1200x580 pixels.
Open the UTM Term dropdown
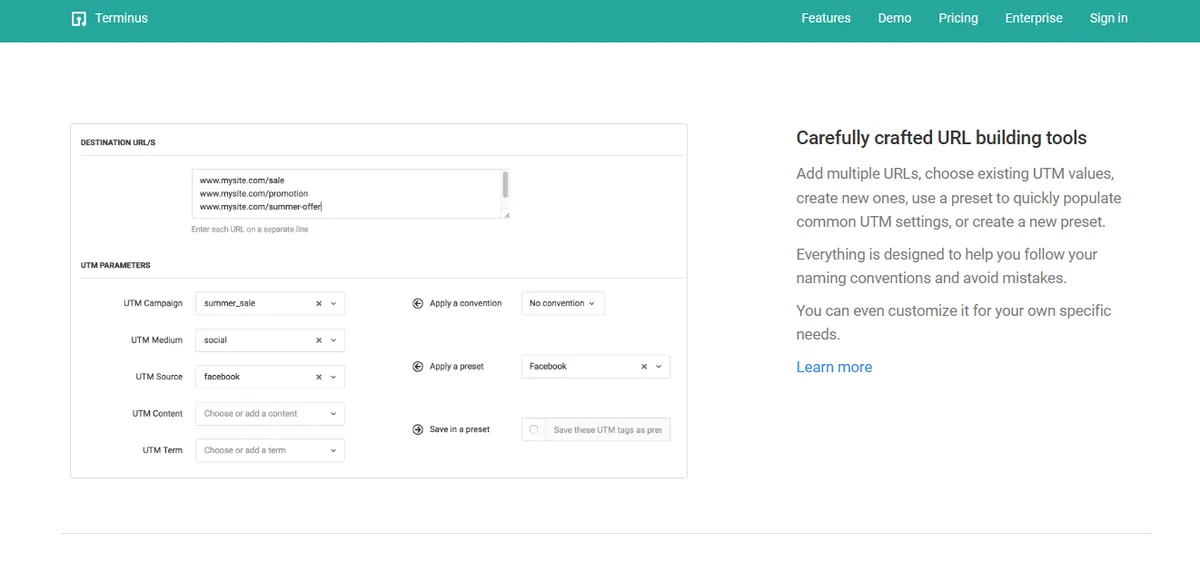tap(332, 450)
